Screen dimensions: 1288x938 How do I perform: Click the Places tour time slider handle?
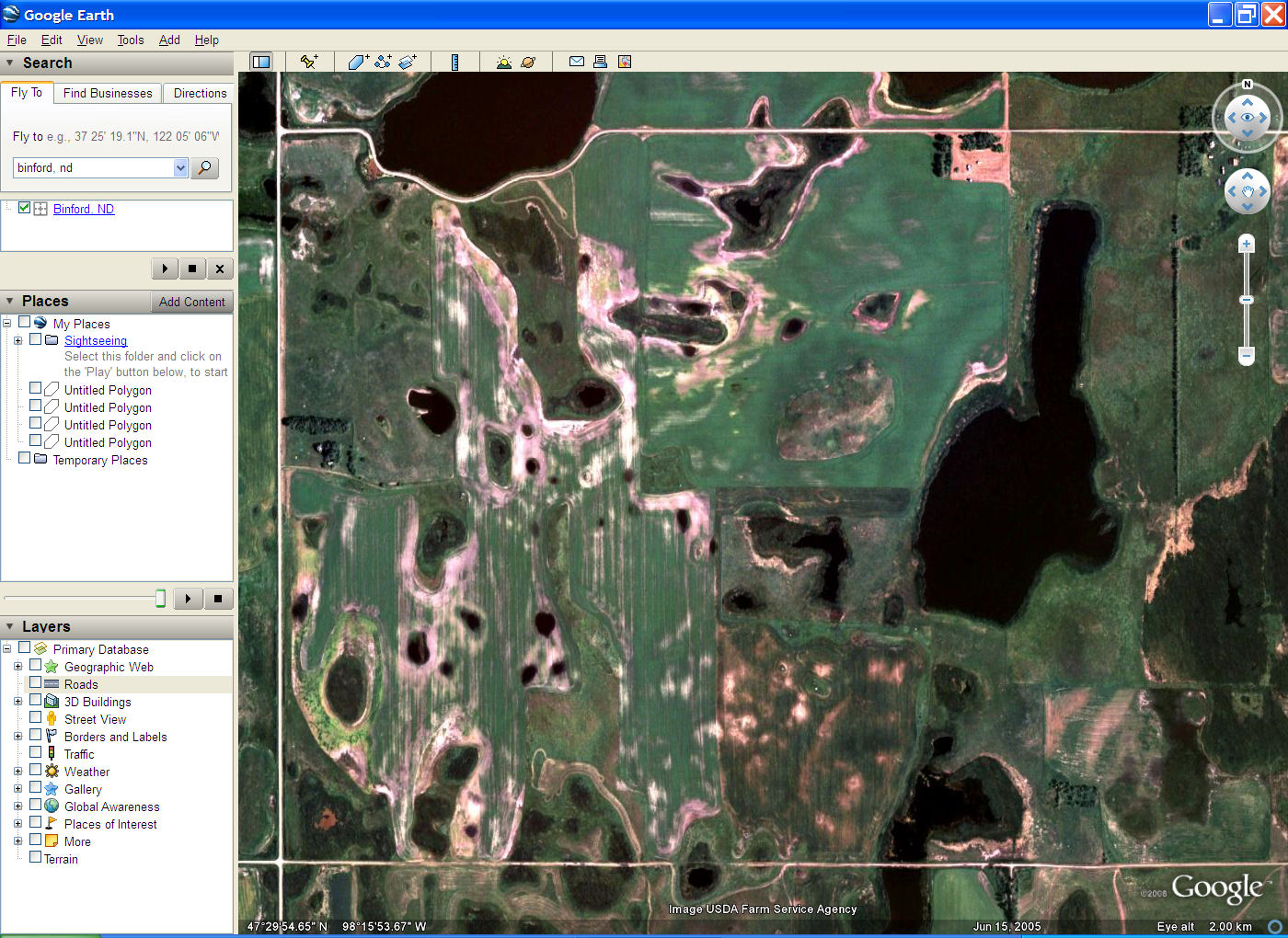coord(160,599)
